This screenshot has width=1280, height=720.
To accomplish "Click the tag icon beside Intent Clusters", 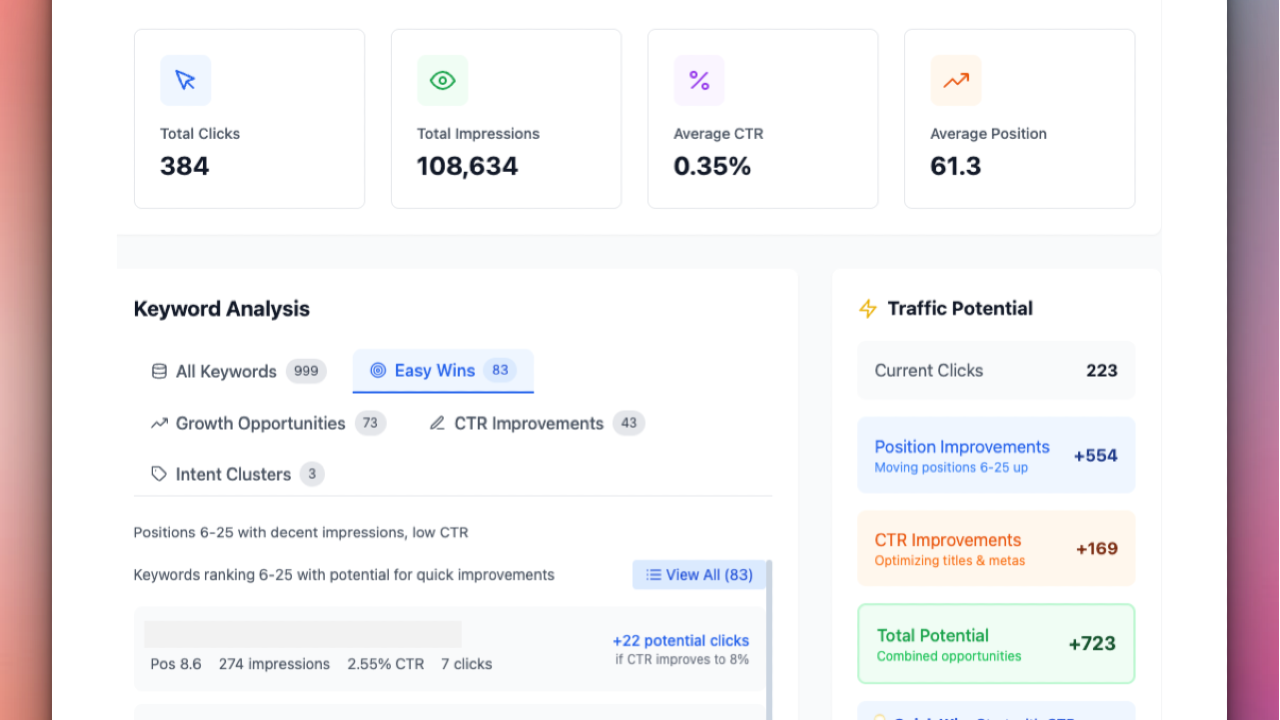I will [159, 474].
